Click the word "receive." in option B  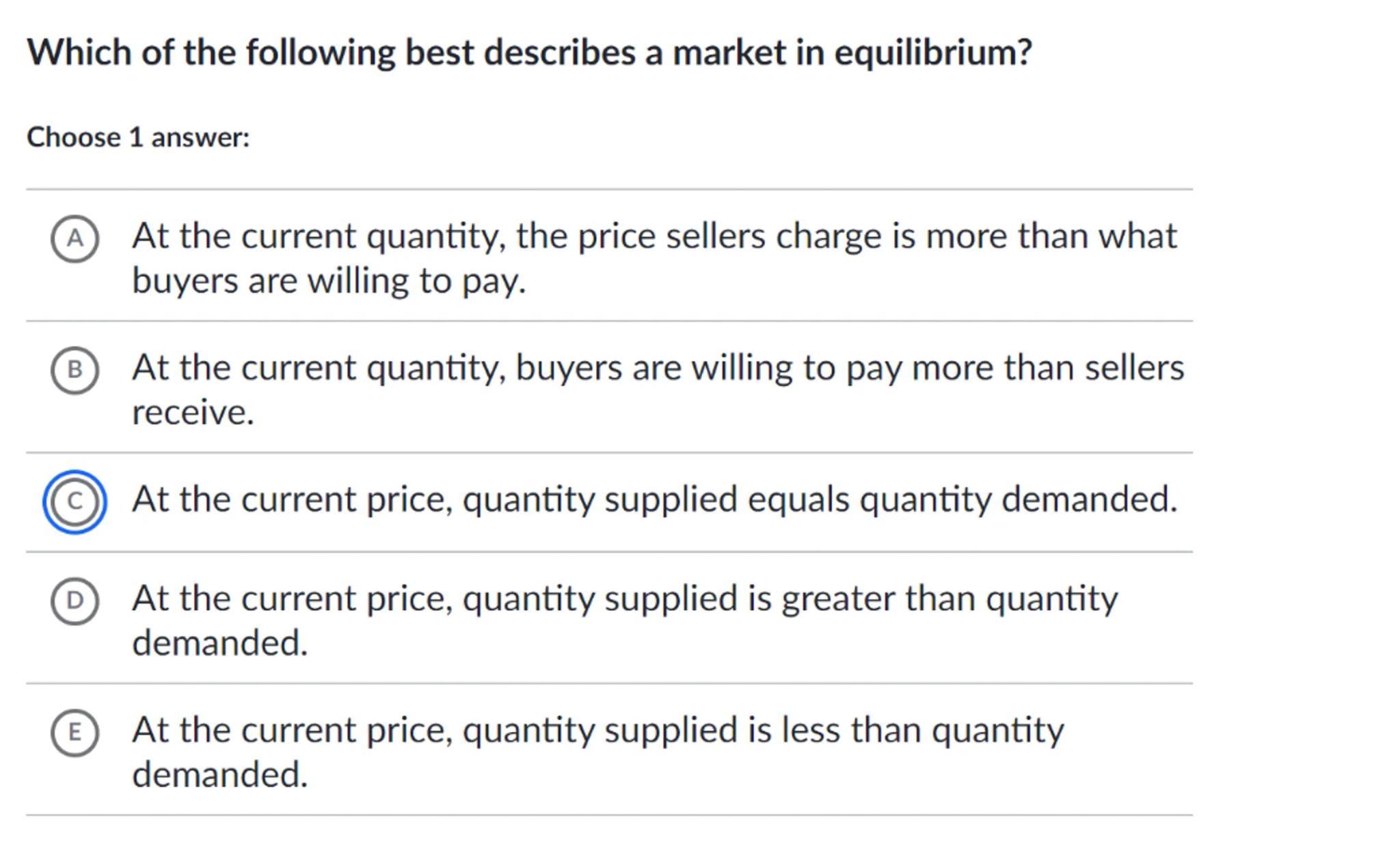click(193, 412)
